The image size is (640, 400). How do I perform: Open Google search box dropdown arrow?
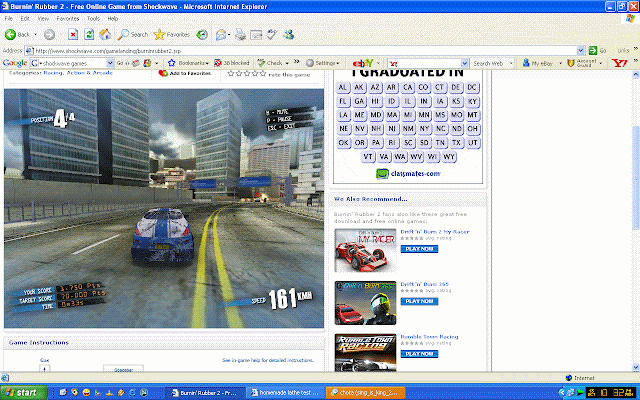[110, 63]
